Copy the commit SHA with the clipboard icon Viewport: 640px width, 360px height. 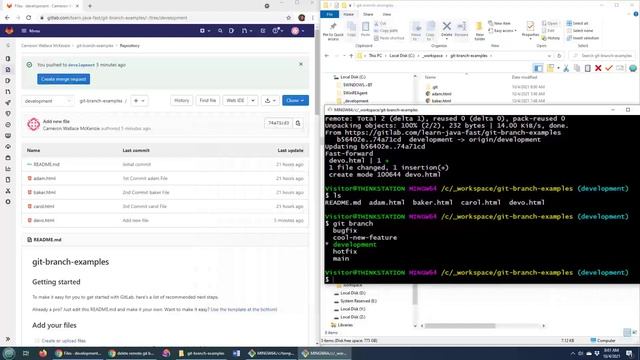point(298,123)
